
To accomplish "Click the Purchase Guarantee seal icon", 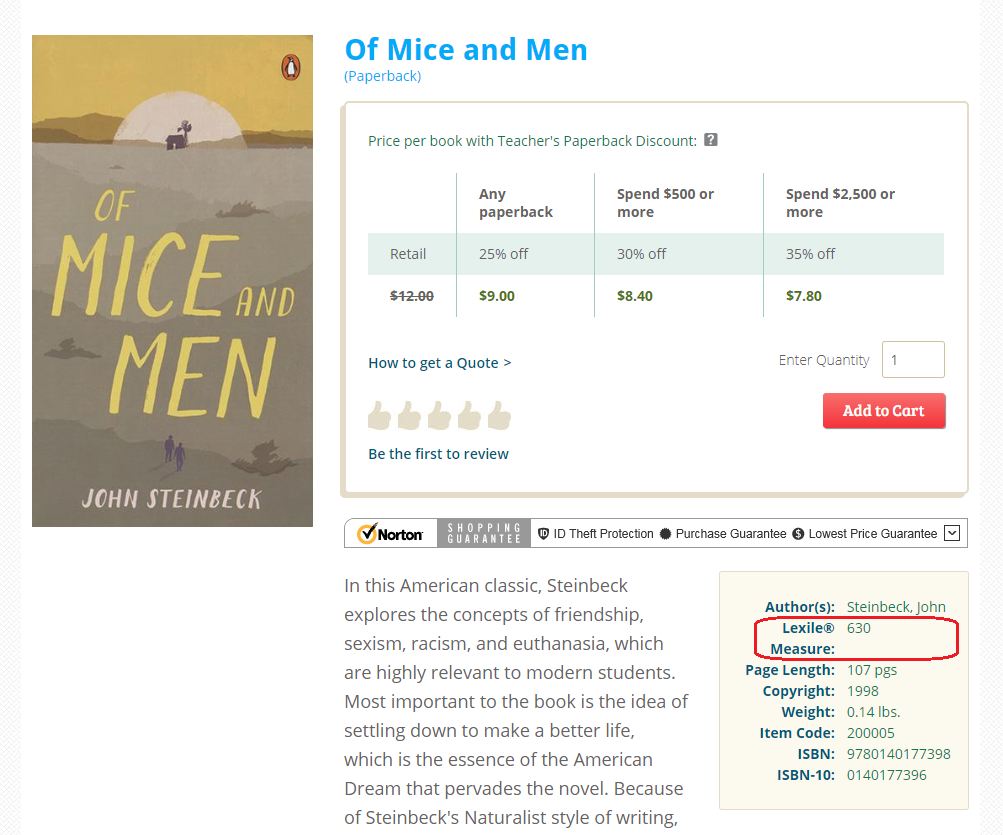I will pyautogui.click(x=665, y=534).
